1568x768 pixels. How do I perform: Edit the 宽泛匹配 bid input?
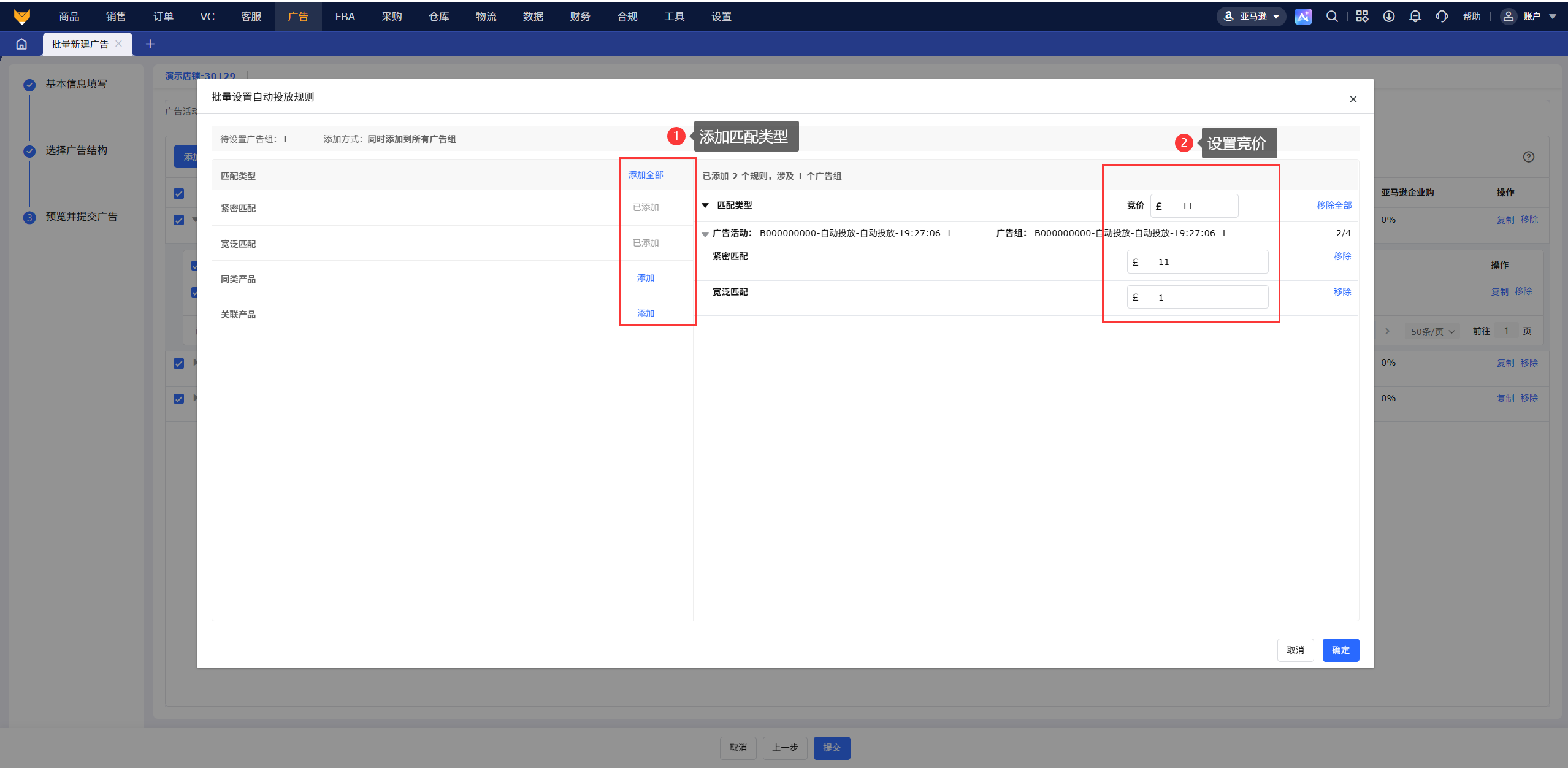coord(1197,298)
